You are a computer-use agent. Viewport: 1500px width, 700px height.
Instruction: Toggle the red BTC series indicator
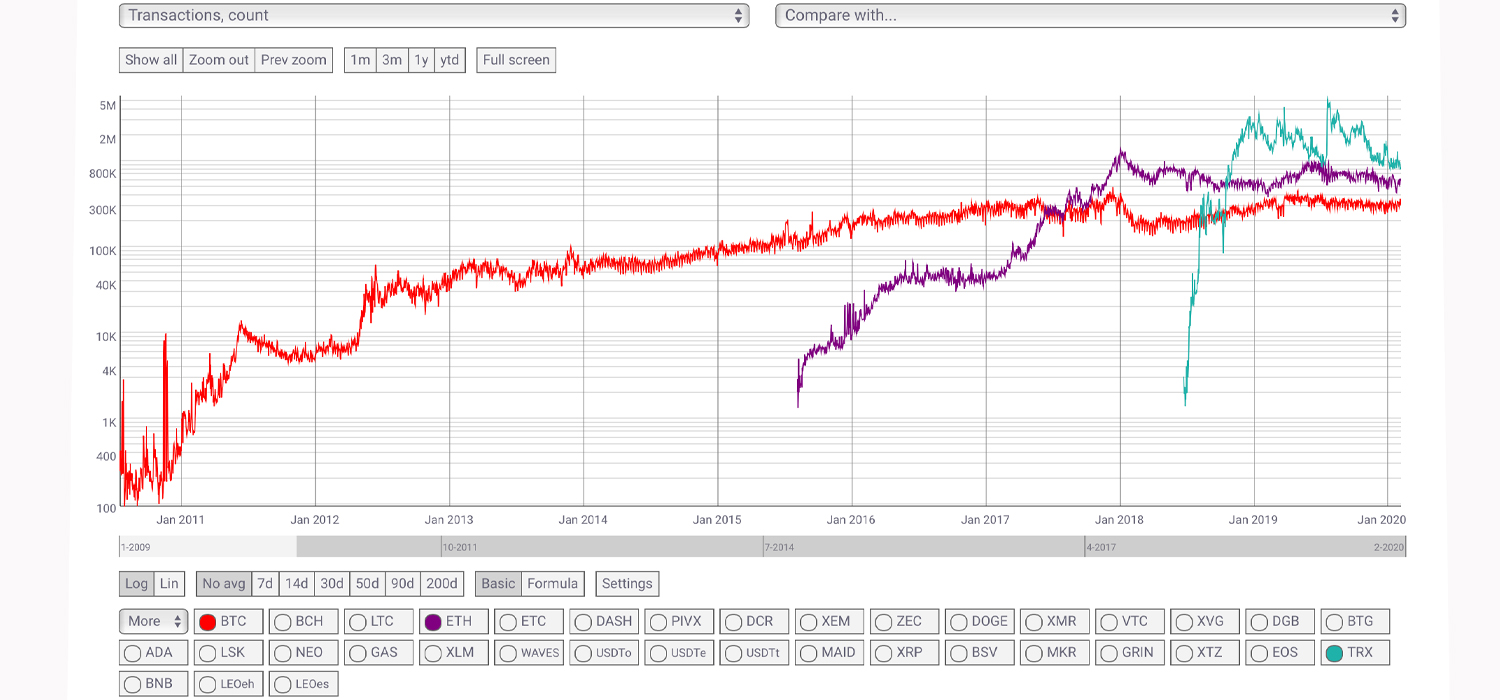click(x=208, y=622)
